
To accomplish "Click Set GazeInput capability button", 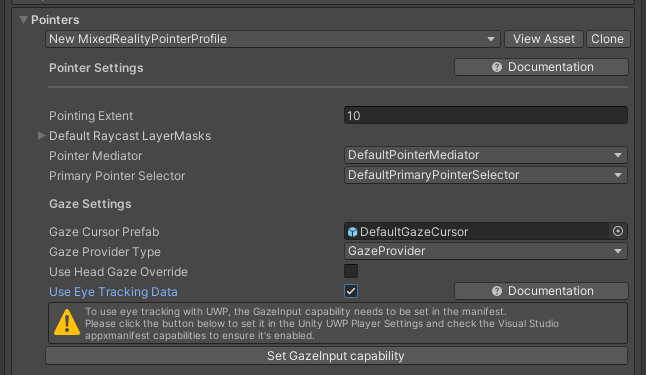I will coord(336,356).
